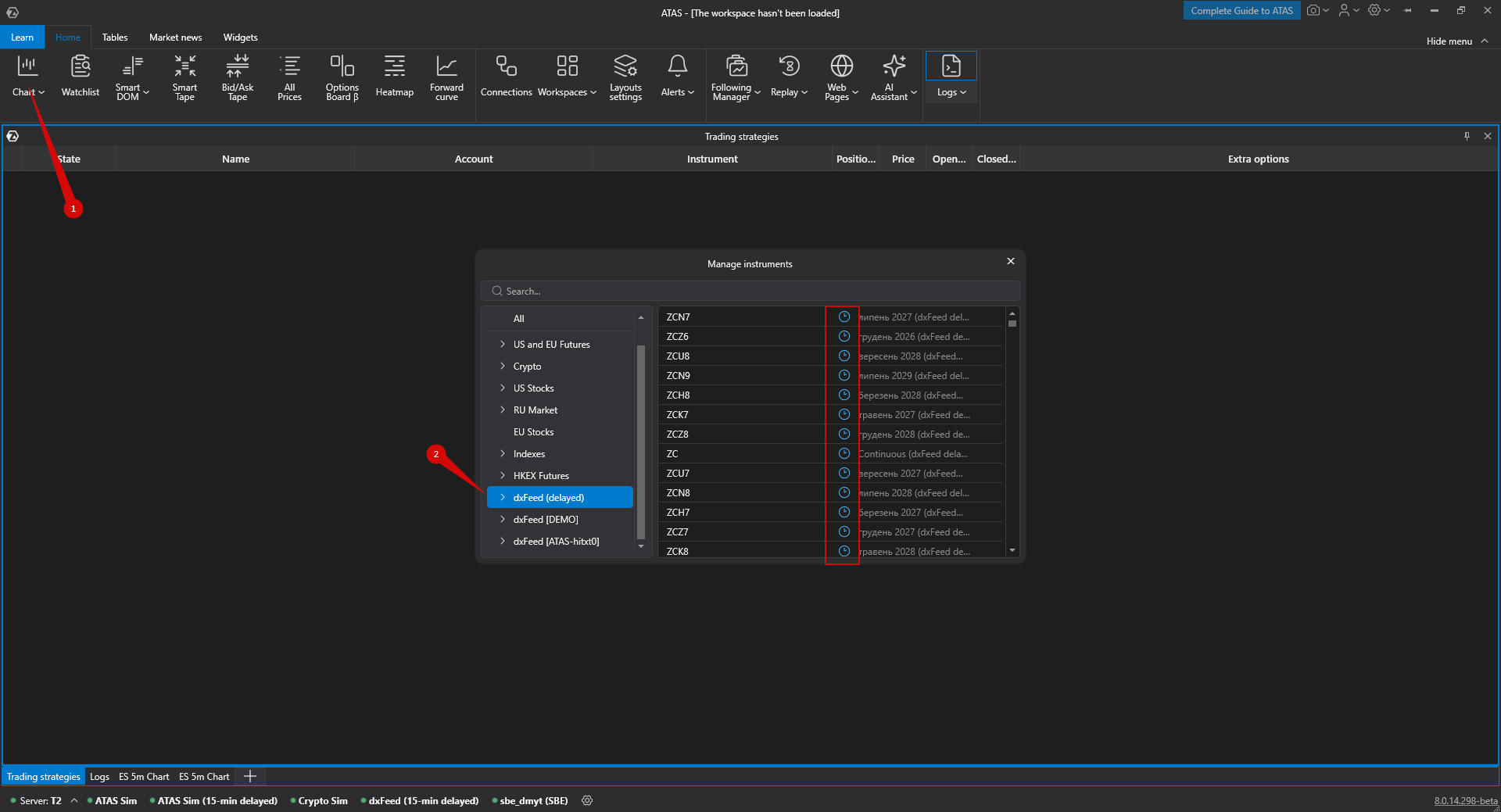Click the screenshot camera icon
This screenshot has height=812, width=1501.
pos(1313,10)
